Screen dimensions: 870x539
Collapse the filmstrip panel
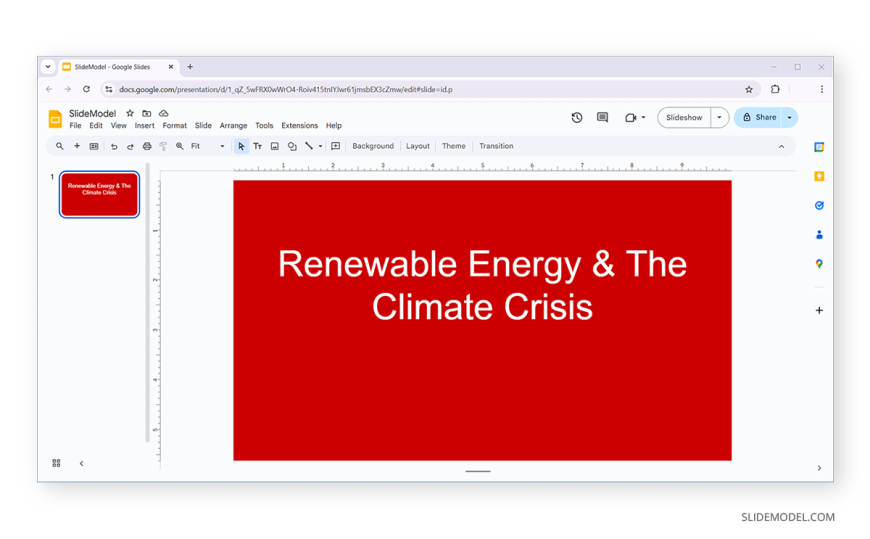point(81,464)
